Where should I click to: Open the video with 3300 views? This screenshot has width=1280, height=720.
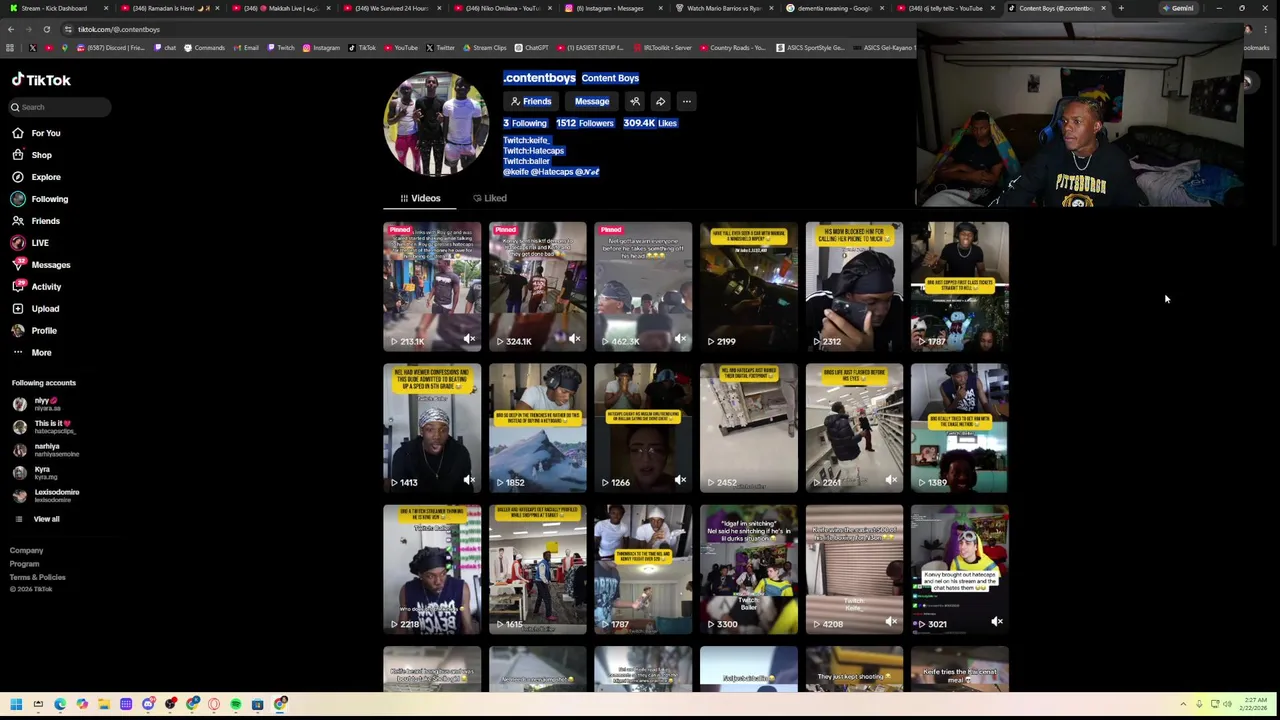pos(749,569)
